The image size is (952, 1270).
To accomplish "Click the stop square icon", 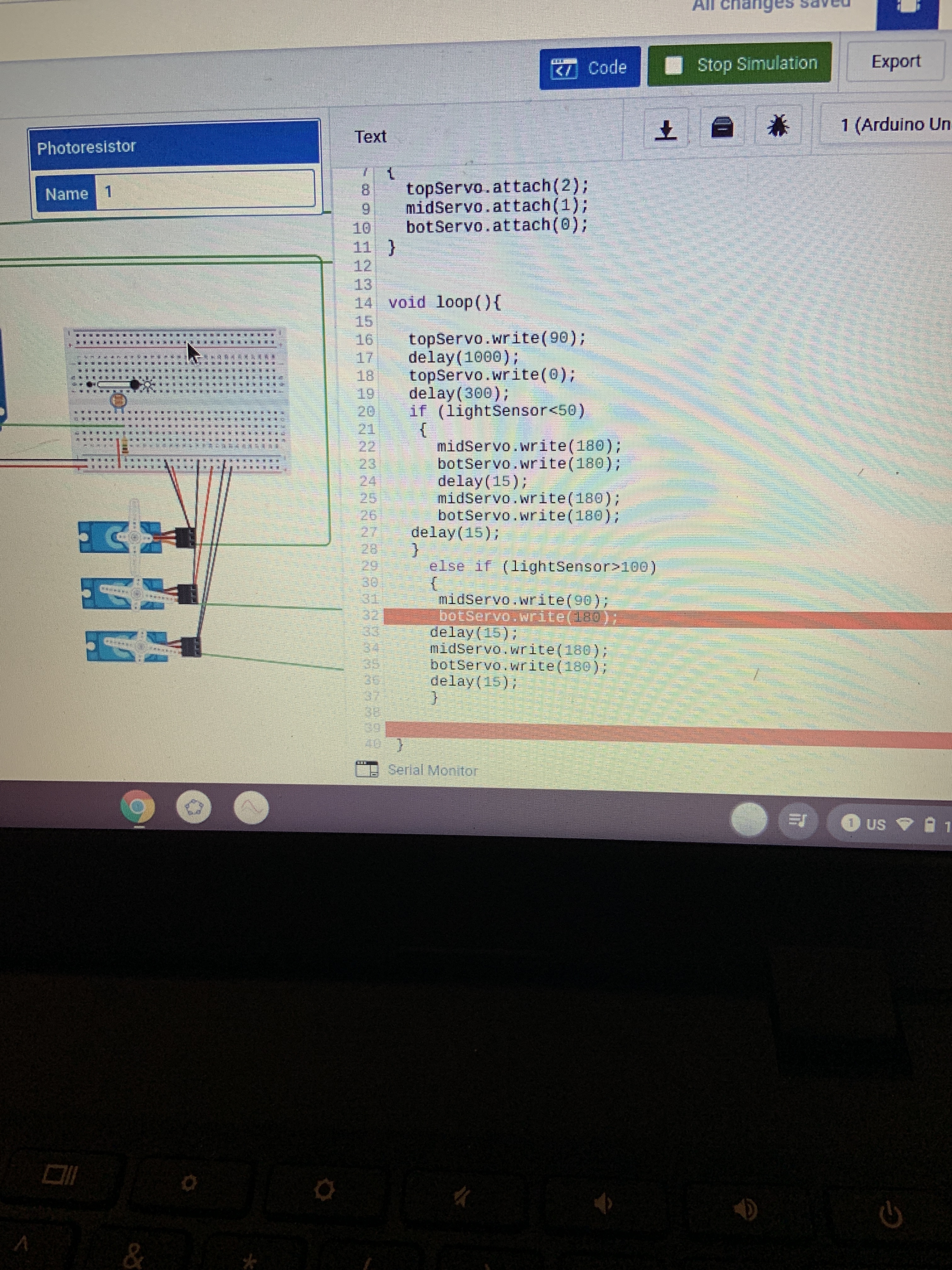I will click(x=673, y=66).
